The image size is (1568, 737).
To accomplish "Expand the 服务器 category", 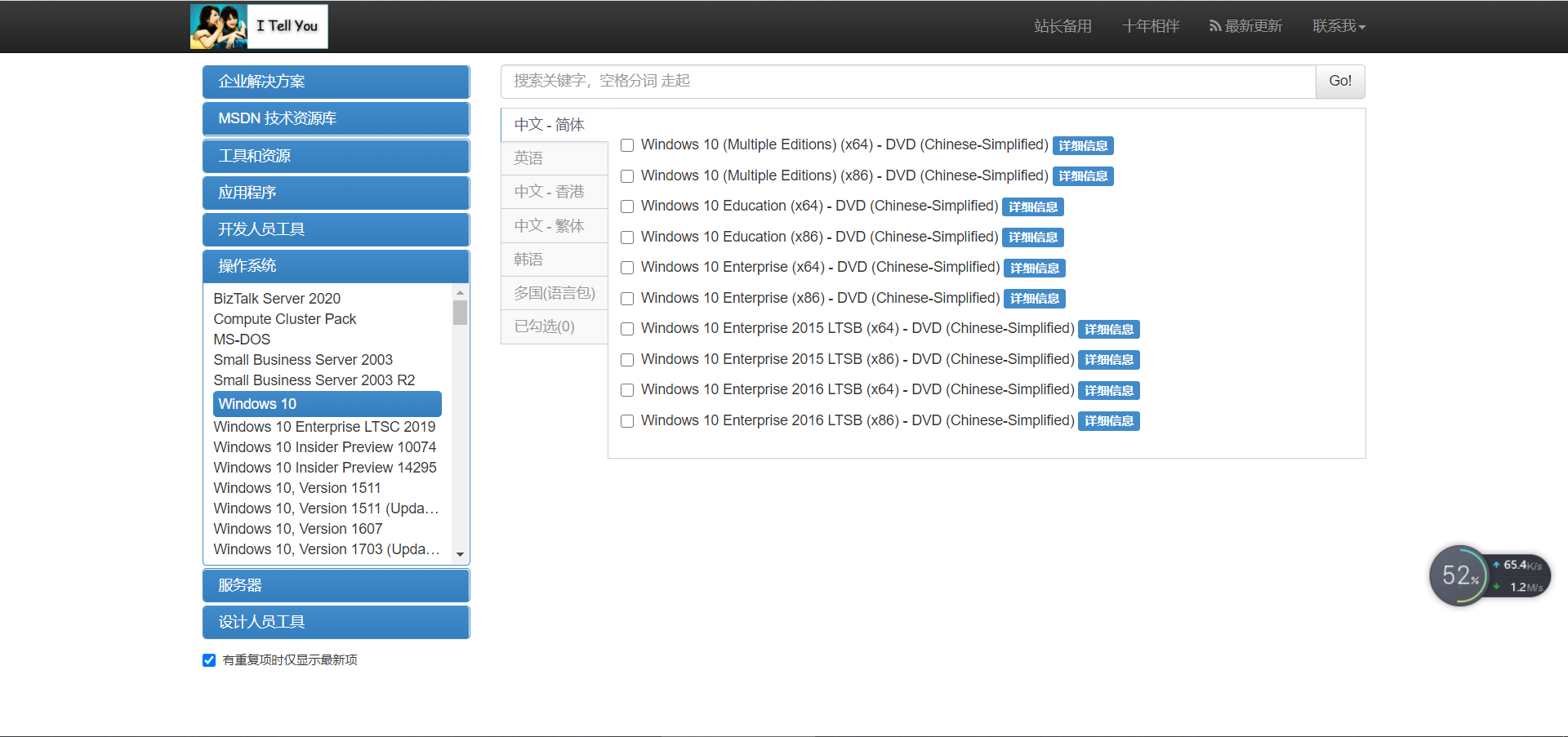I will click(x=336, y=585).
